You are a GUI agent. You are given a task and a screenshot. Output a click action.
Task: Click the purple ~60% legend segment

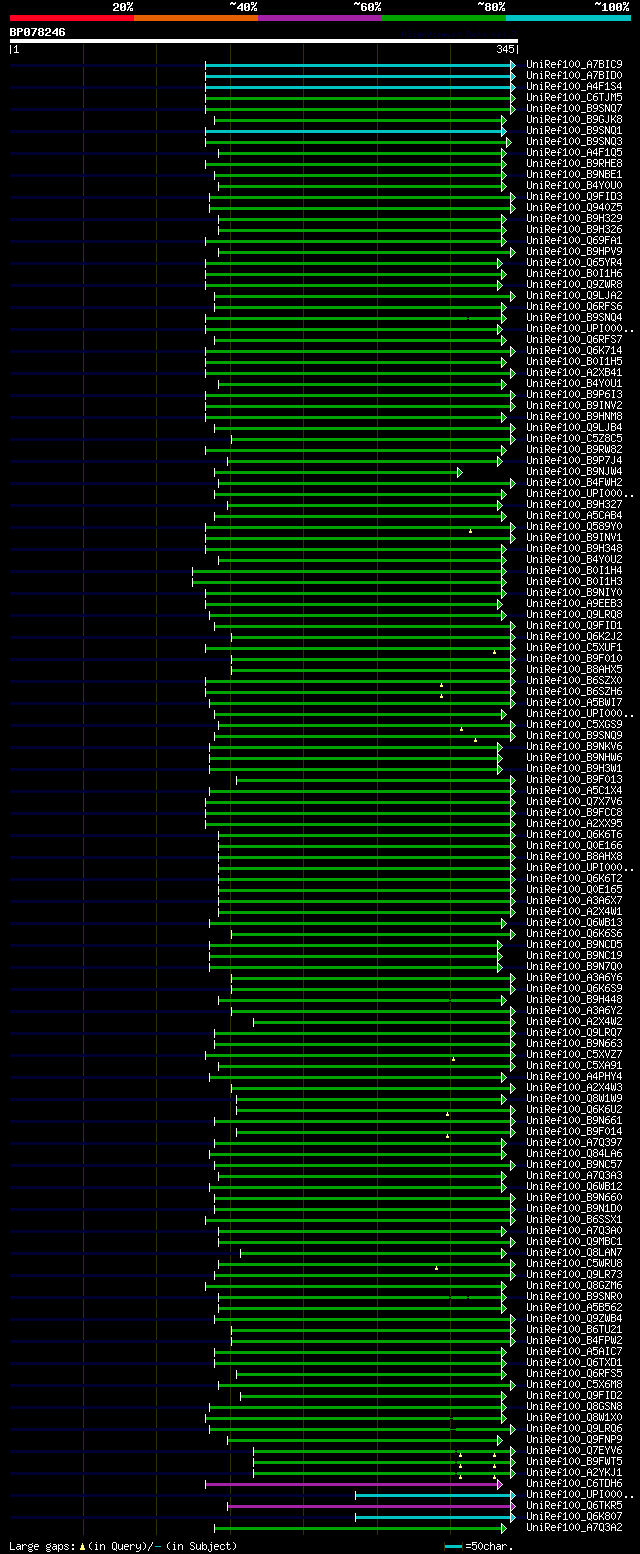pos(320,17)
